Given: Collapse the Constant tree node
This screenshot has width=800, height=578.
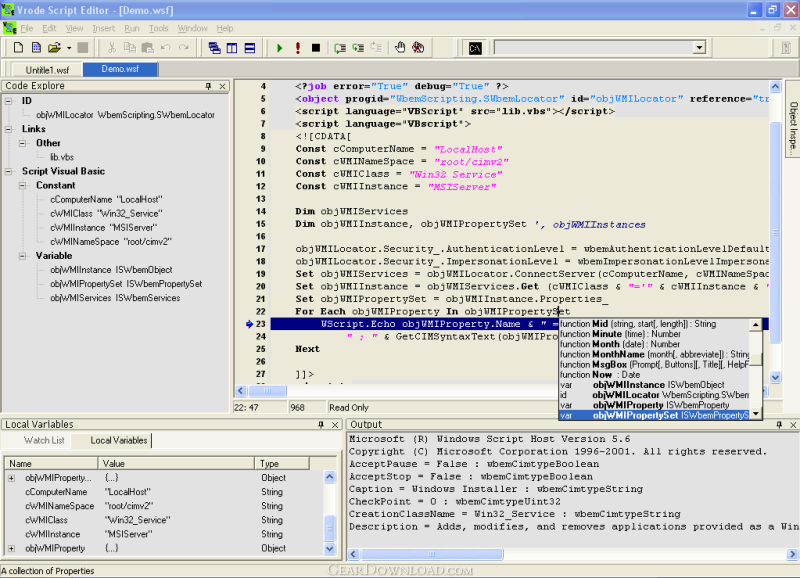Looking at the screenshot, I should point(22,186).
